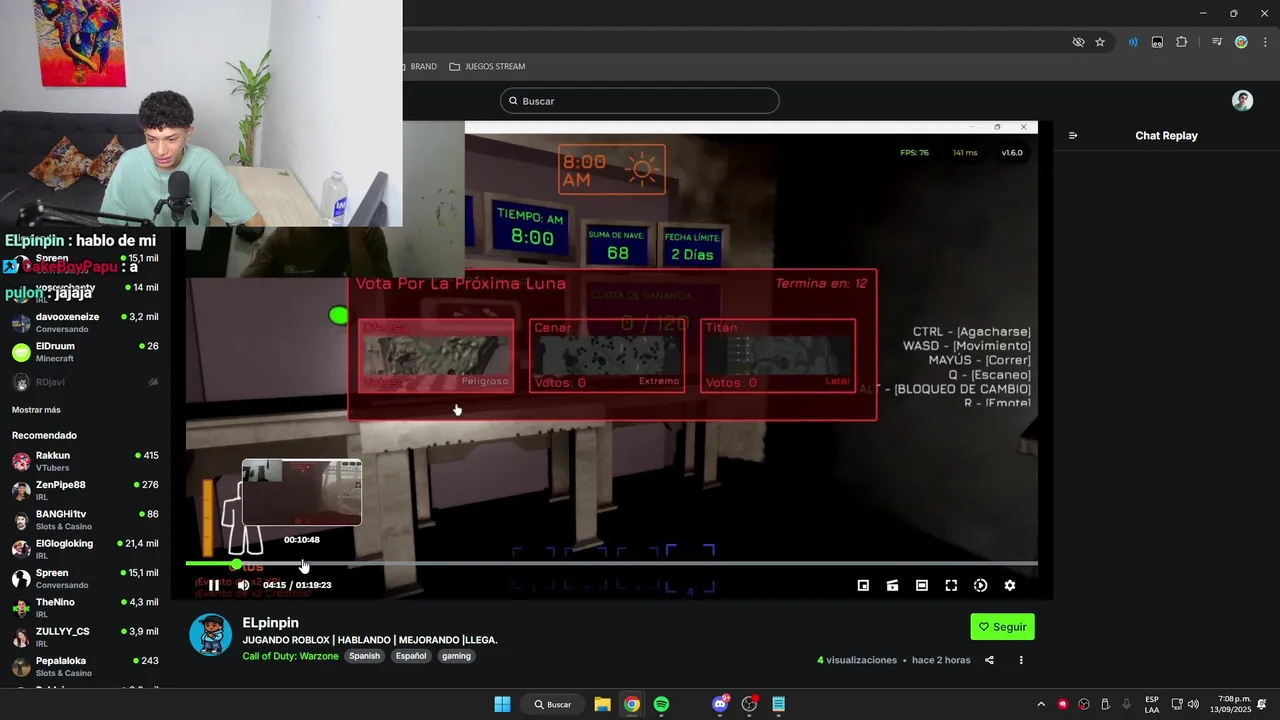Image resolution: width=1280 pixels, height=720 pixels.
Task: Open the USB eject tray icon
Action: [x=1105, y=704]
